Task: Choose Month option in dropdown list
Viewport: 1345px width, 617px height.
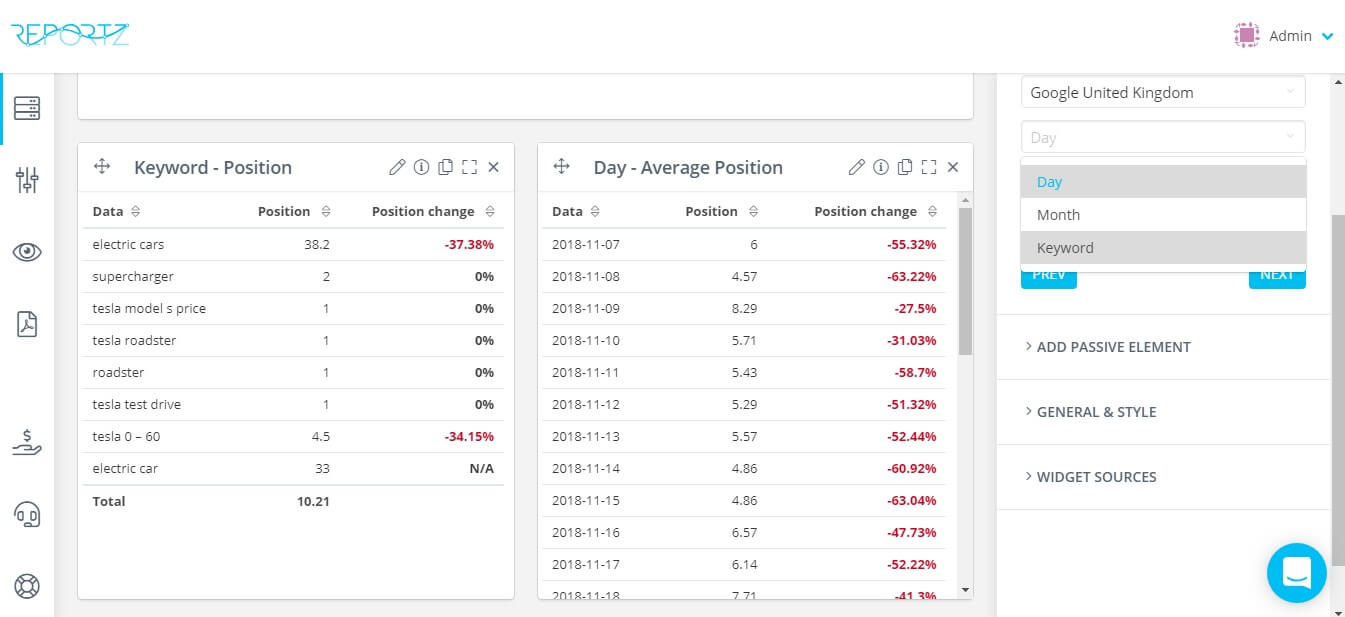Action: 1058,215
